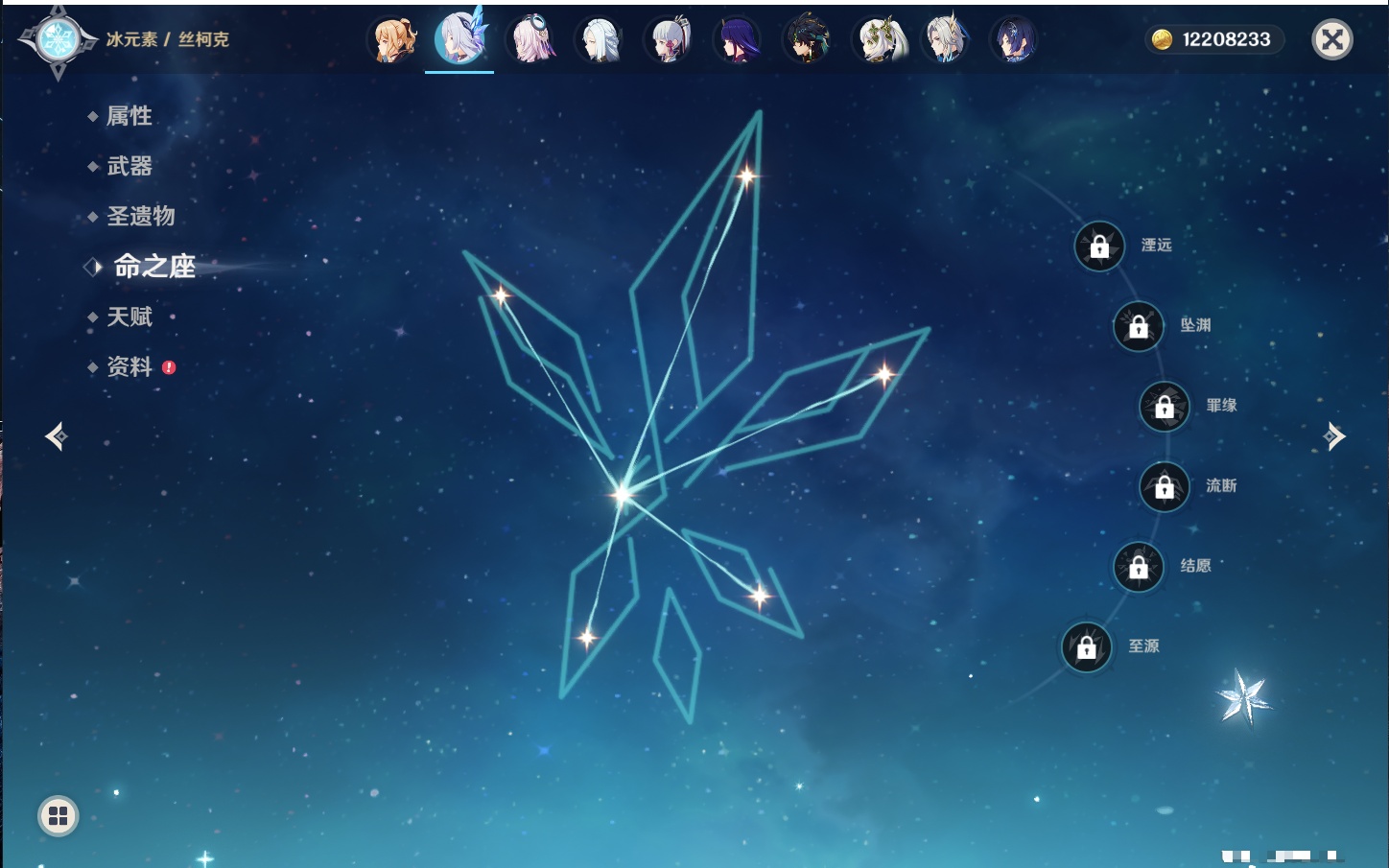
Task: Select the purple-haired character portrait
Action: click(739, 39)
